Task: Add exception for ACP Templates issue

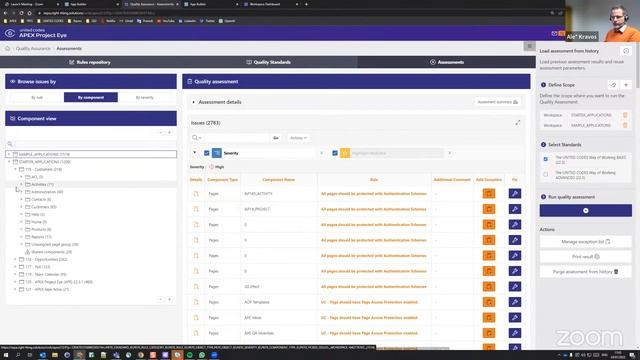Action: pos(489,302)
